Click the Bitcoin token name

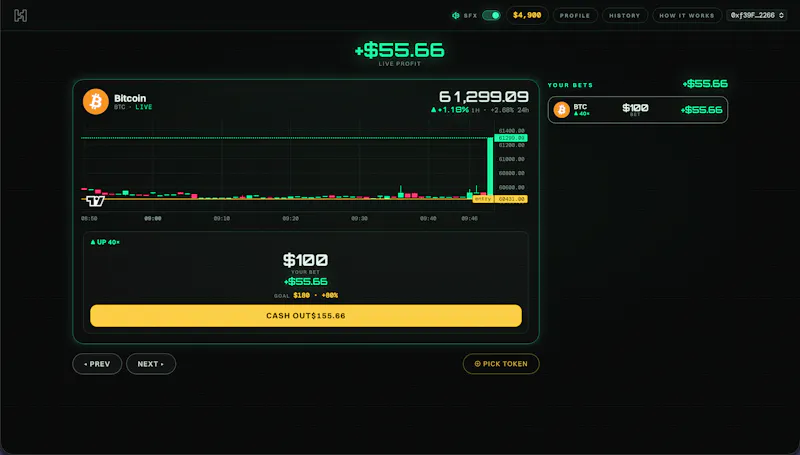pos(130,98)
